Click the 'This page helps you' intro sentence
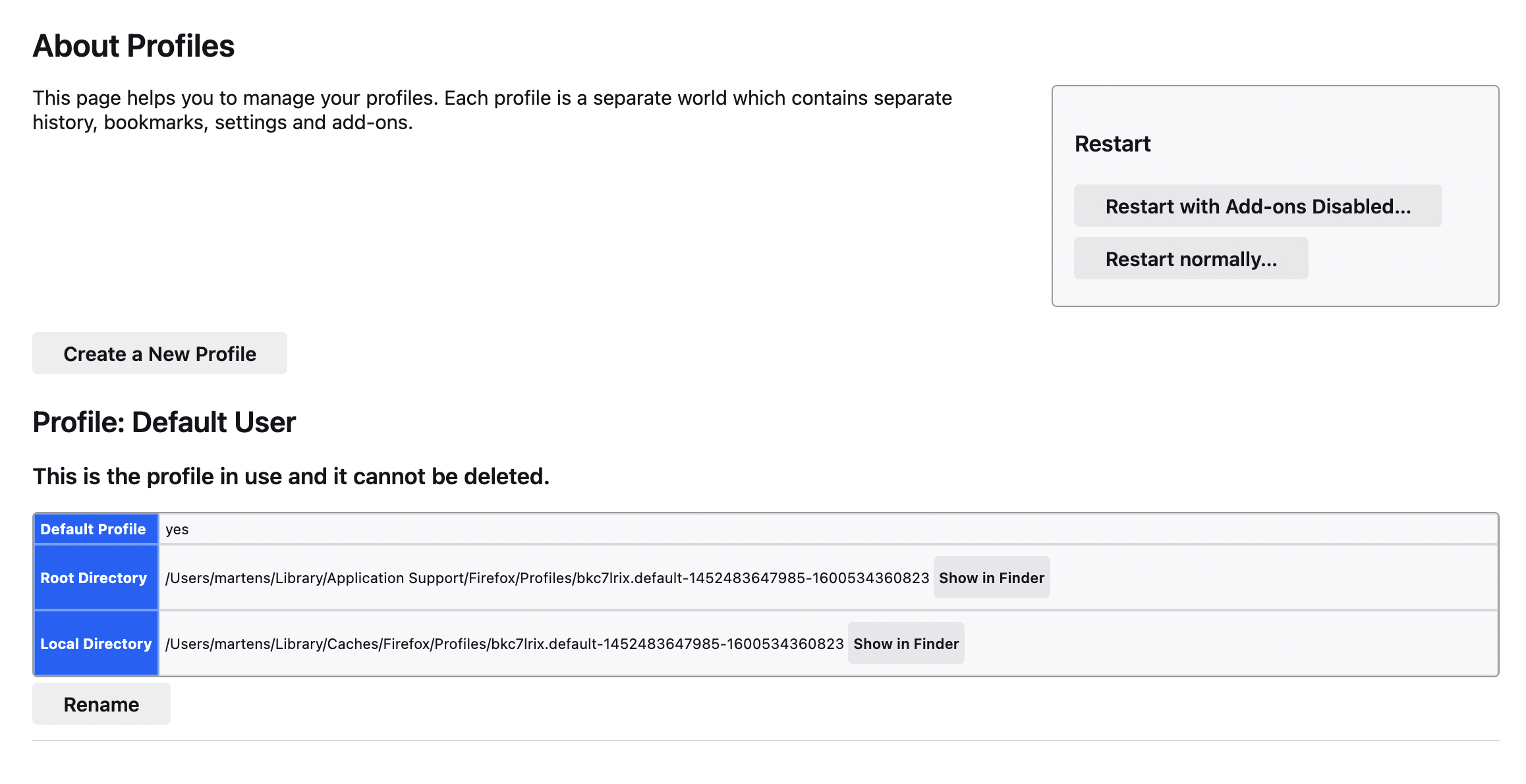 tap(492, 98)
